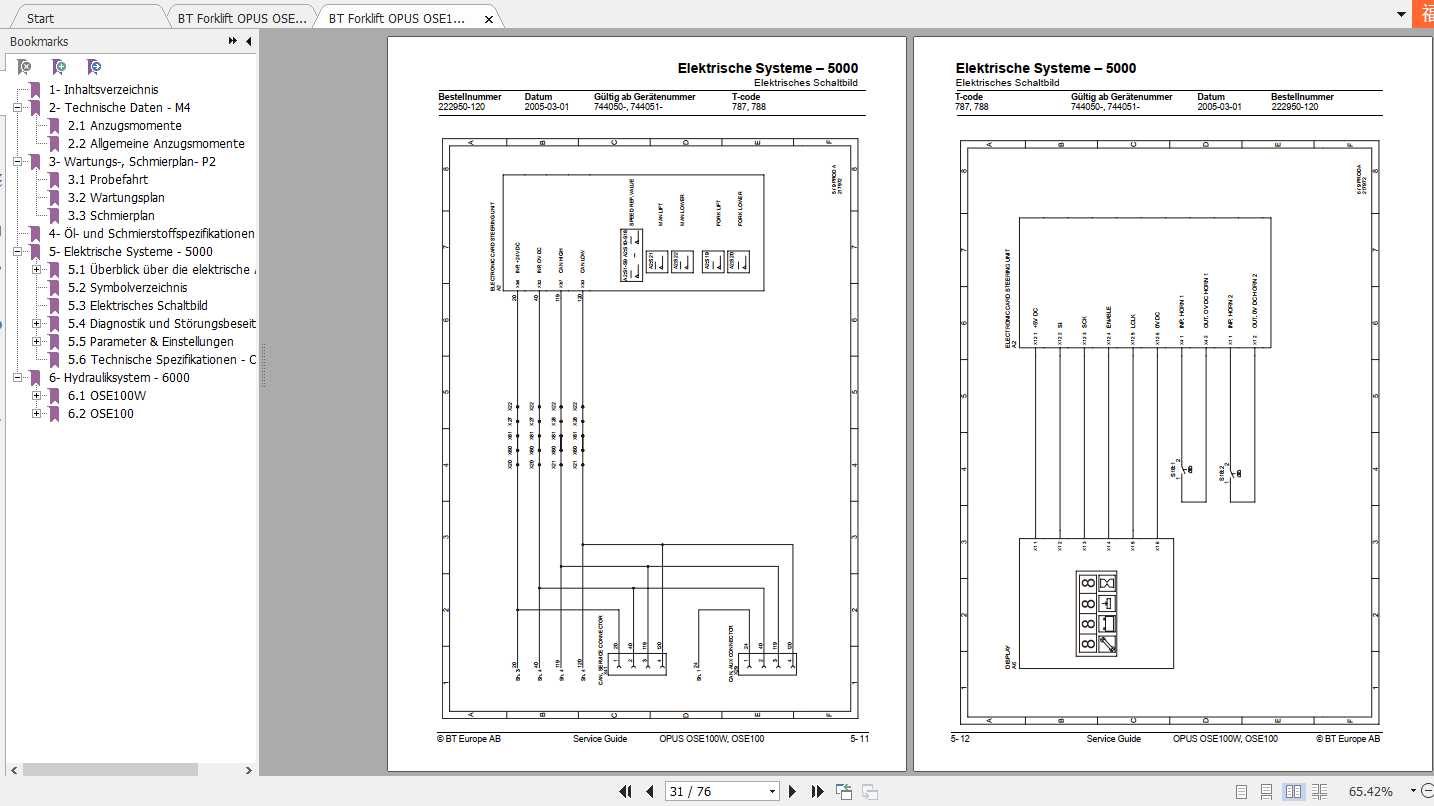The height and width of the screenshot is (806, 1434).
Task: Expand the current bookmark icon
Action: coord(95,66)
